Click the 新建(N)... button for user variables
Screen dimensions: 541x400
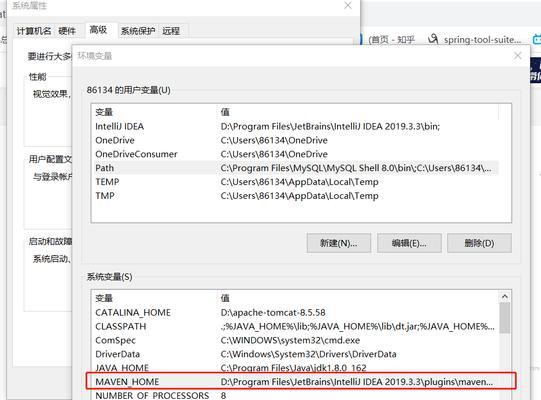coord(338,243)
